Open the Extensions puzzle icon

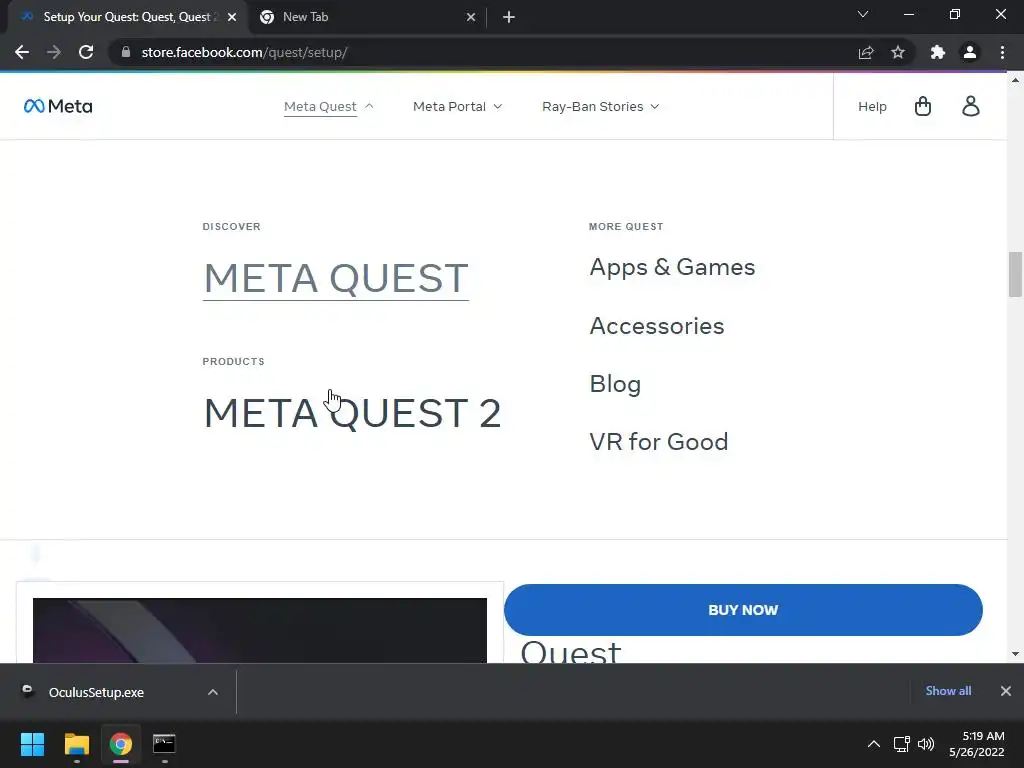(x=938, y=52)
